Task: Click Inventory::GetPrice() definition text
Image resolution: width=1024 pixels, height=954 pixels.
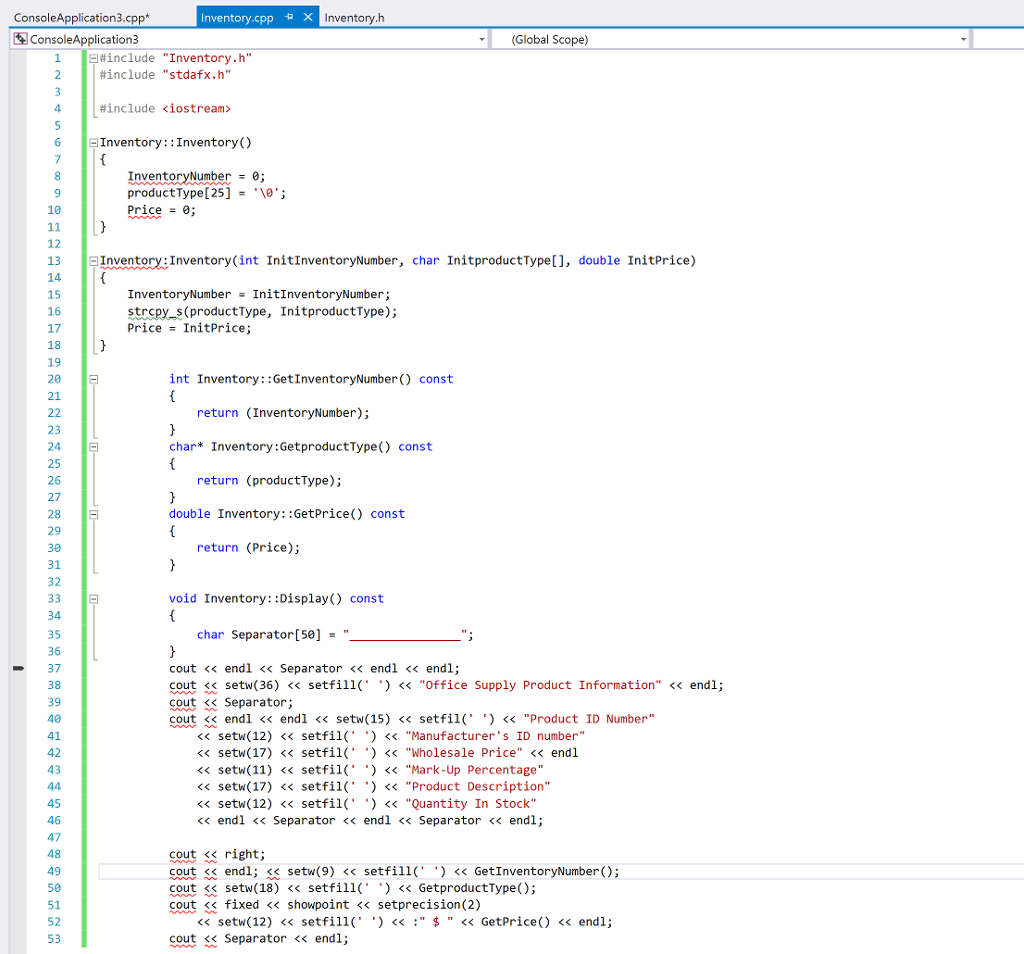Action: click(290, 514)
